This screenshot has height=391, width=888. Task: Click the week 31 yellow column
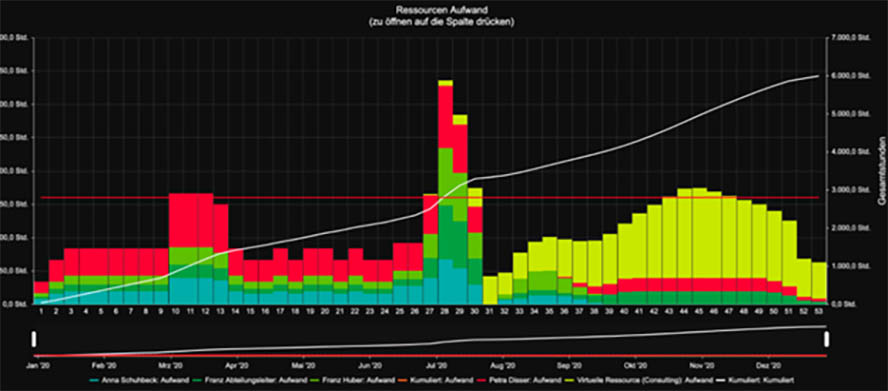click(x=490, y=290)
